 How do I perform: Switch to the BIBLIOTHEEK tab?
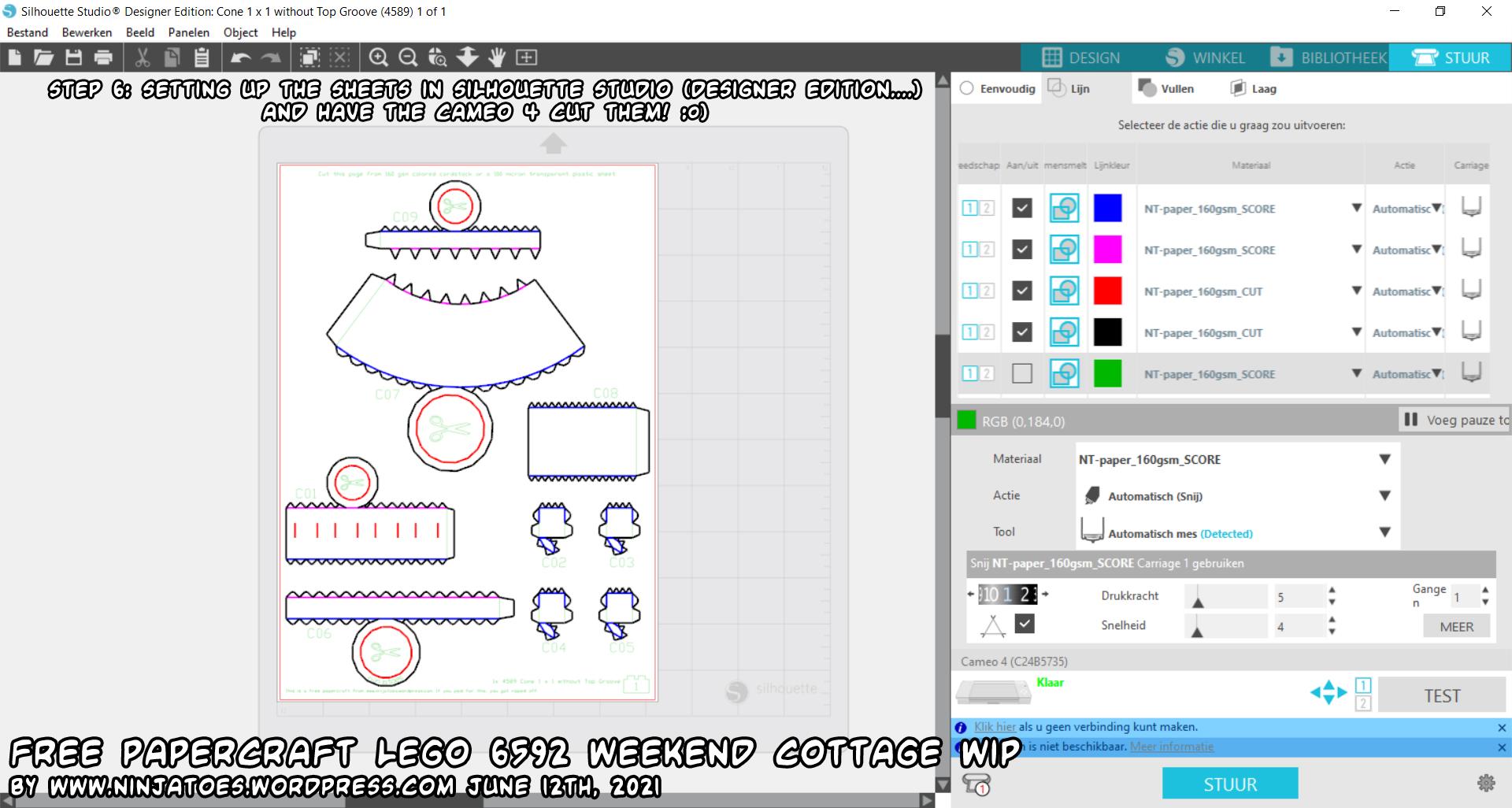[x=1328, y=57]
